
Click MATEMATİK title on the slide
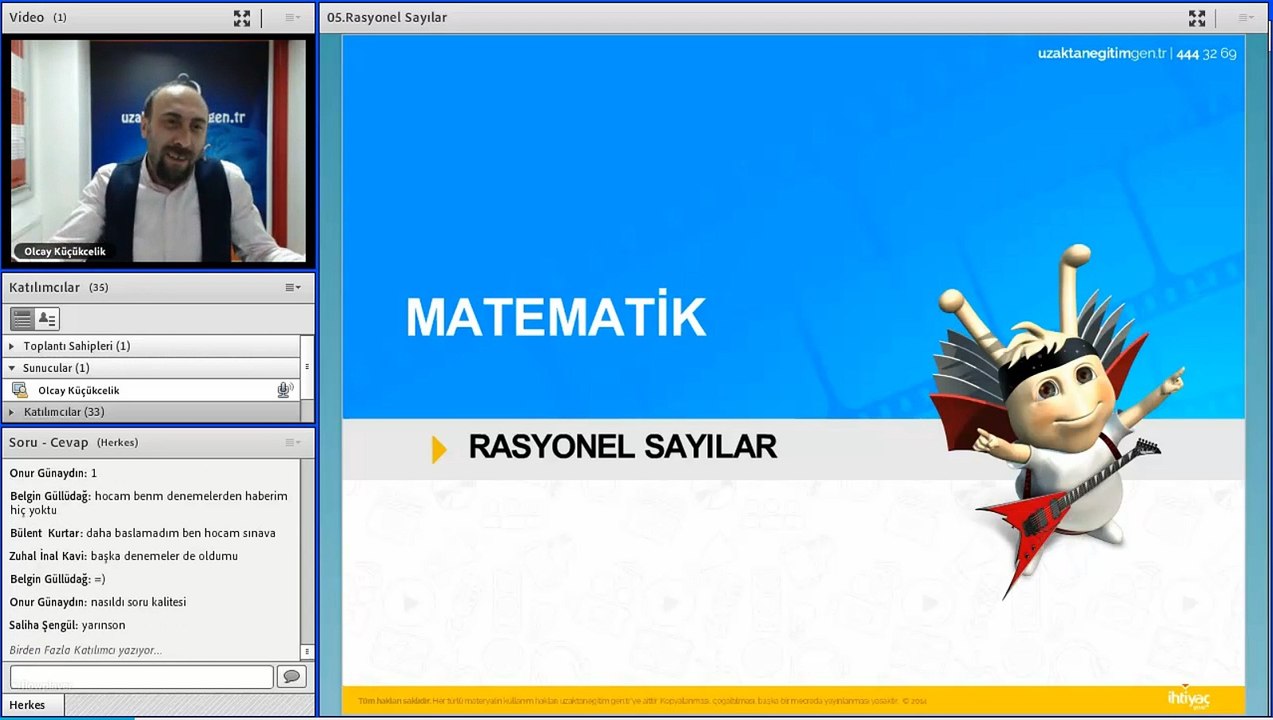click(x=556, y=317)
